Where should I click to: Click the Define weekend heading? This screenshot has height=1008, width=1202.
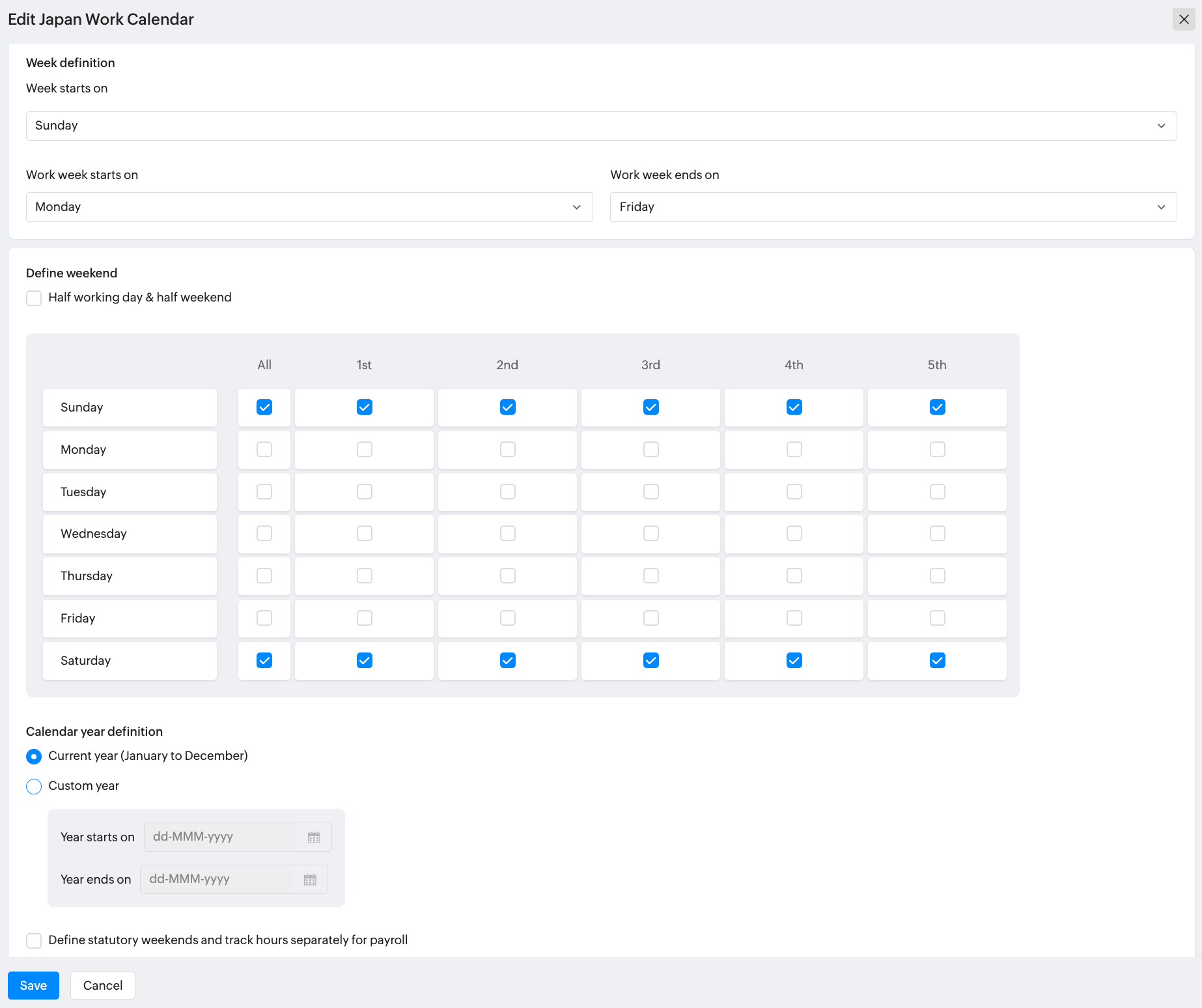coord(72,273)
